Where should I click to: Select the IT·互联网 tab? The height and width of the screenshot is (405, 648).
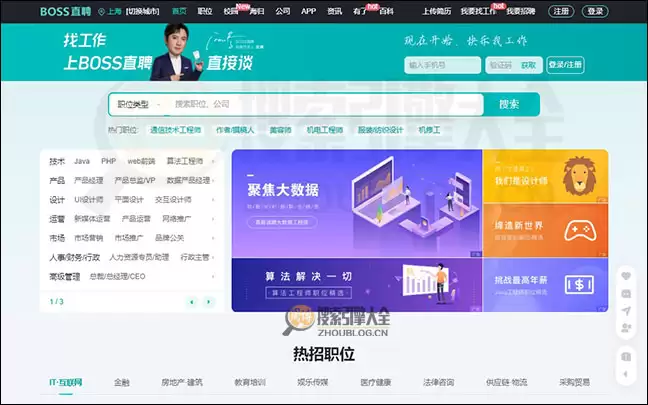point(66,383)
